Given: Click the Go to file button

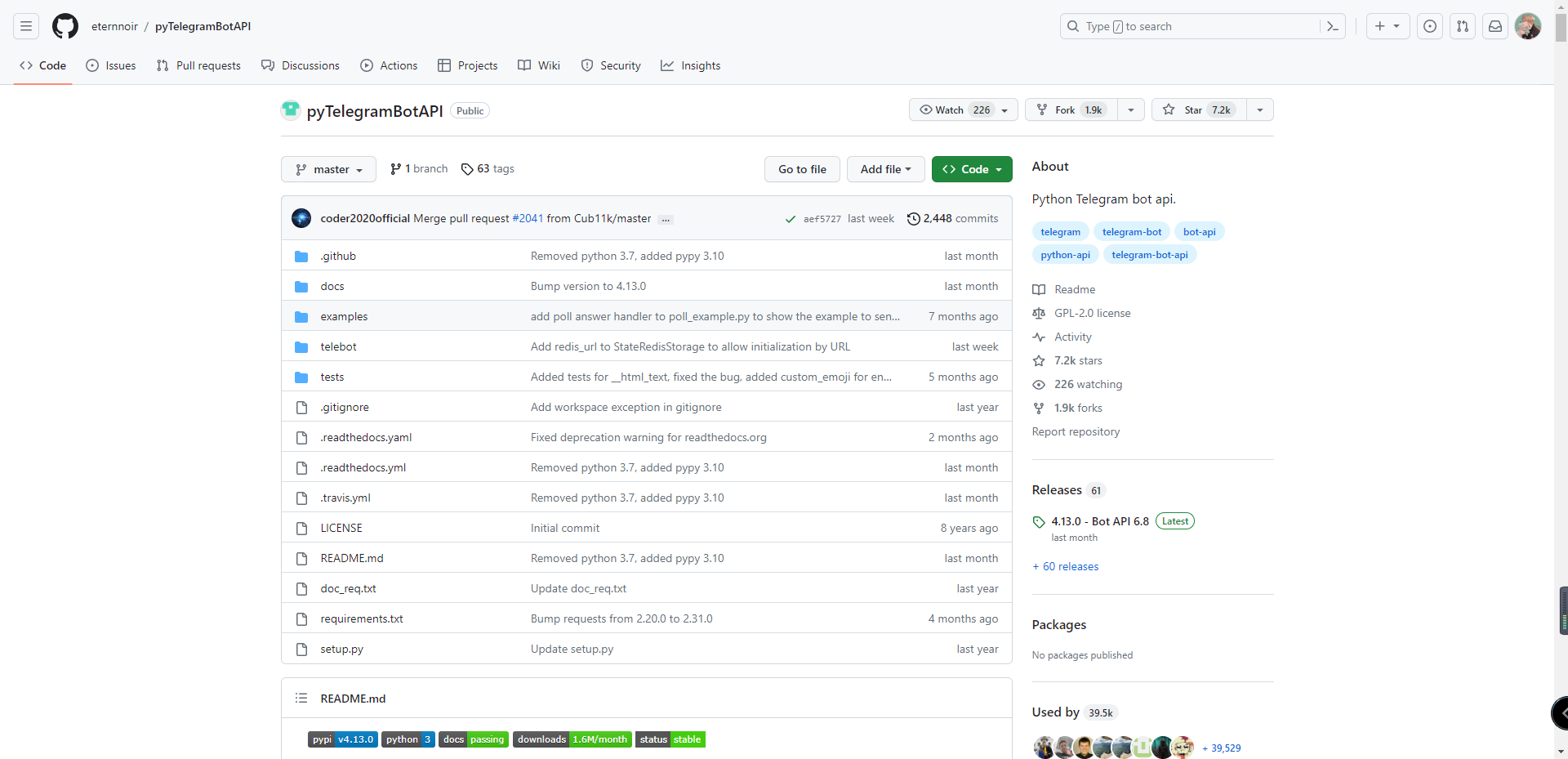Looking at the screenshot, I should tap(802, 169).
